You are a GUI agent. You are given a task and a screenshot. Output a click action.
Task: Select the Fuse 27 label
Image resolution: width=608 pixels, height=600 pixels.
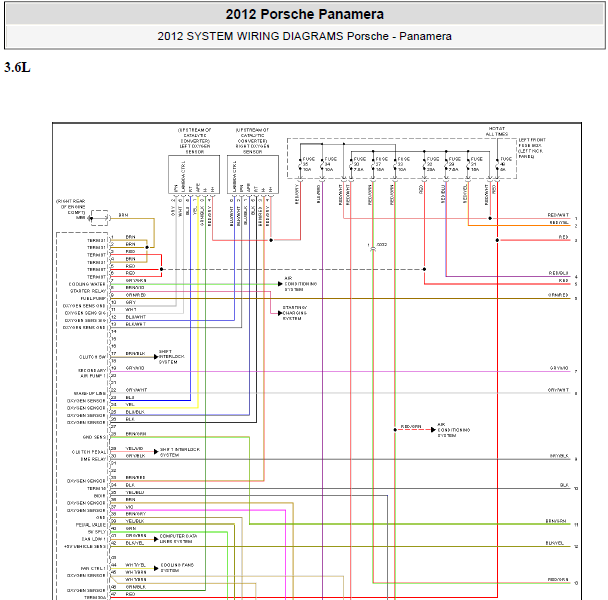pyautogui.click(x=382, y=164)
